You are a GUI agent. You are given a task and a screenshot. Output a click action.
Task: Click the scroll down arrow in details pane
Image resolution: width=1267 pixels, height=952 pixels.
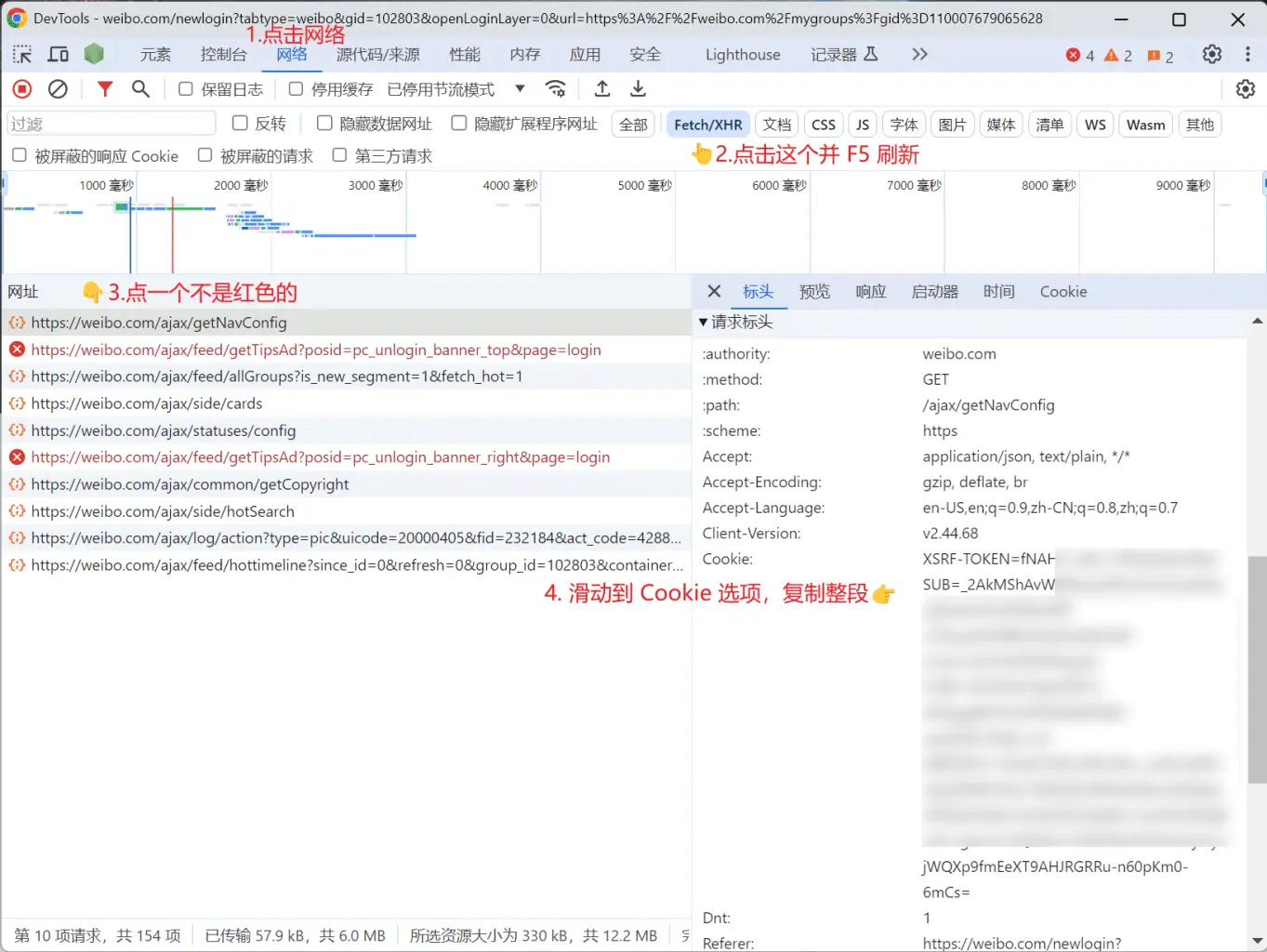click(1257, 940)
